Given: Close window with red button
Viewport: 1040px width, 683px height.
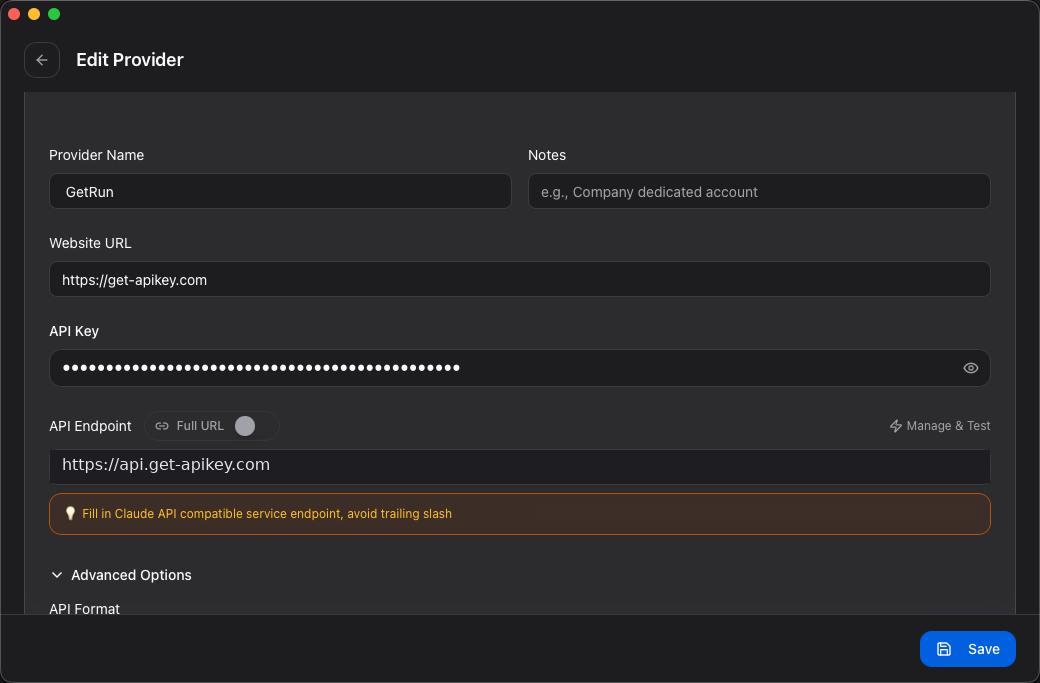Looking at the screenshot, I should (14, 14).
